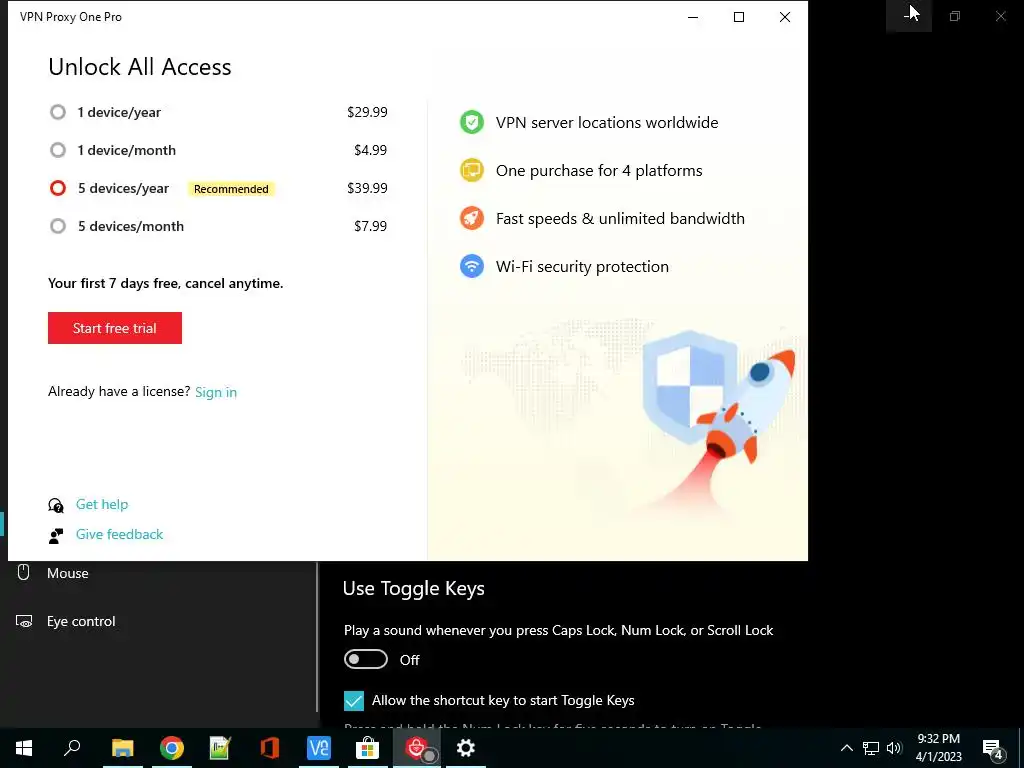Click the Get help magnifier icon

tap(56, 505)
